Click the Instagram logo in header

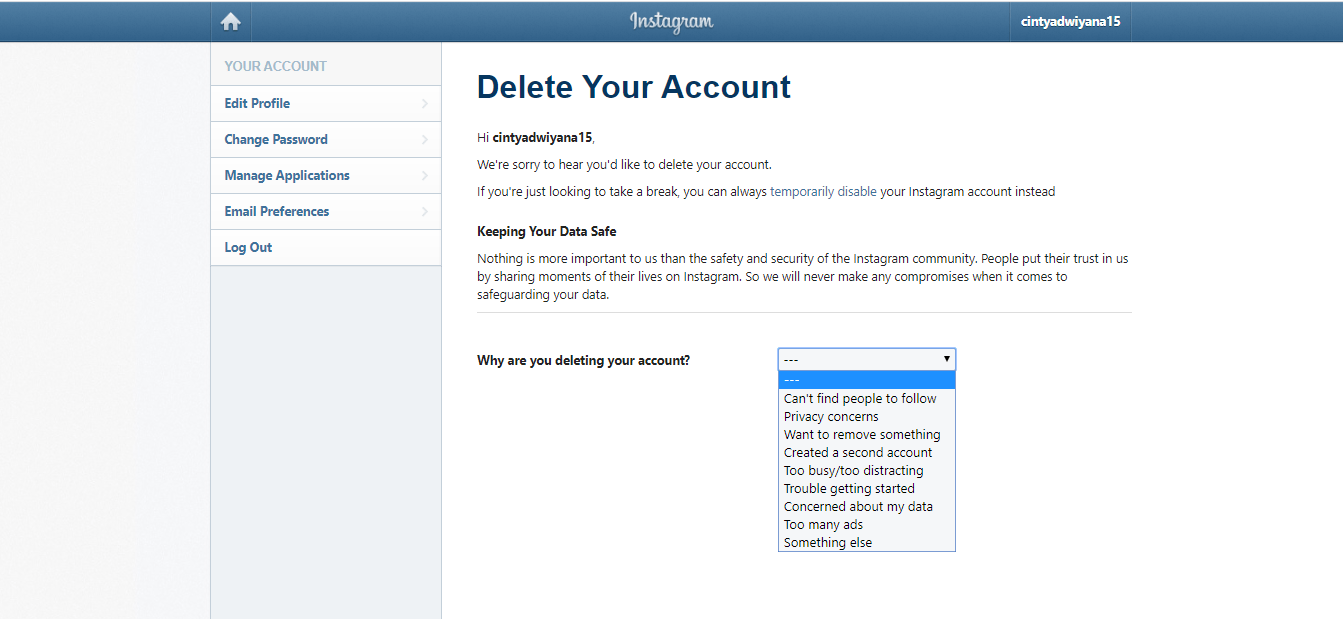pyautogui.click(x=671, y=22)
